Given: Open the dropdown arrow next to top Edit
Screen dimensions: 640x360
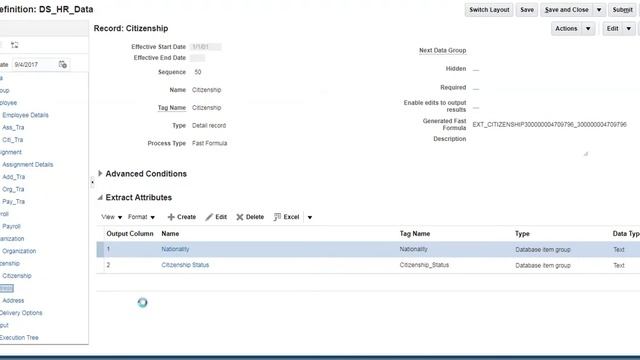Looking at the screenshot, I should tap(629, 29).
